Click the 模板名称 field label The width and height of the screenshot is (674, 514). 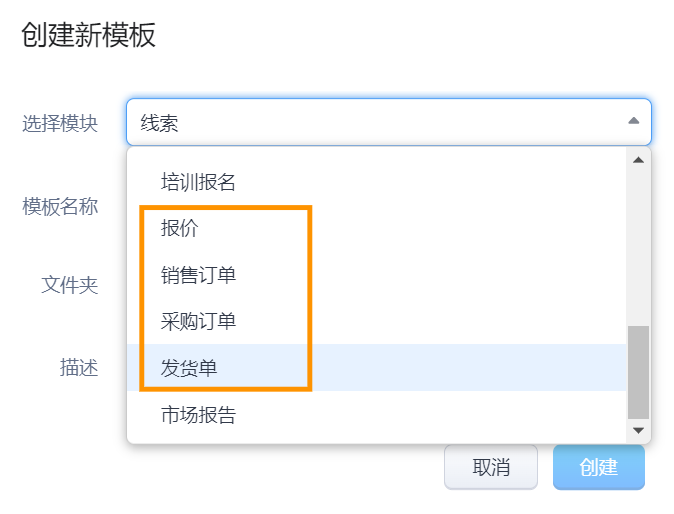pyautogui.click(x=60, y=206)
